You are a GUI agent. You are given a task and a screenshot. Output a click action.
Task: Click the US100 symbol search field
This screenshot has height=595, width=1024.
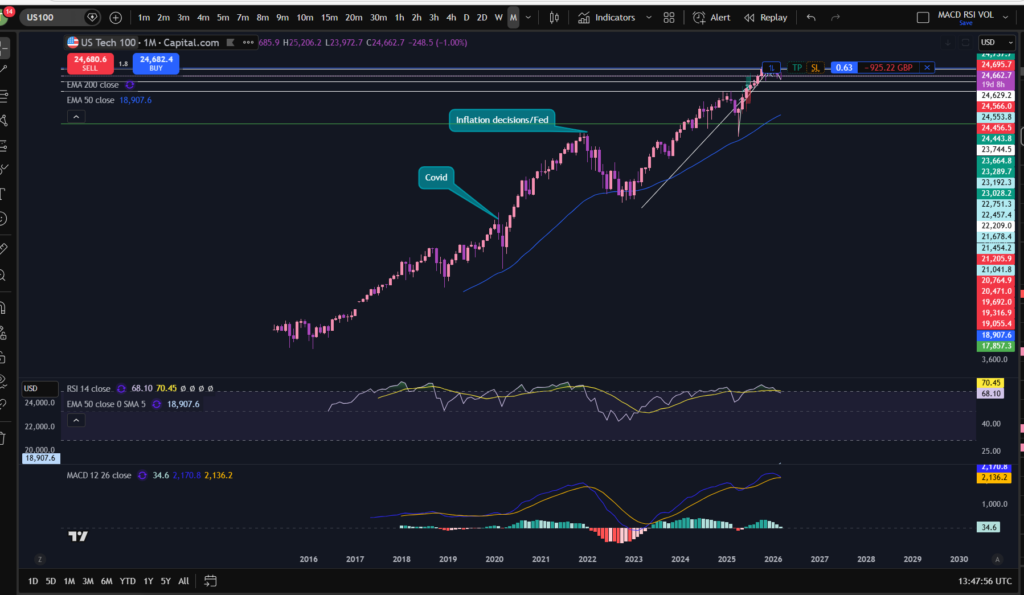click(54, 18)
